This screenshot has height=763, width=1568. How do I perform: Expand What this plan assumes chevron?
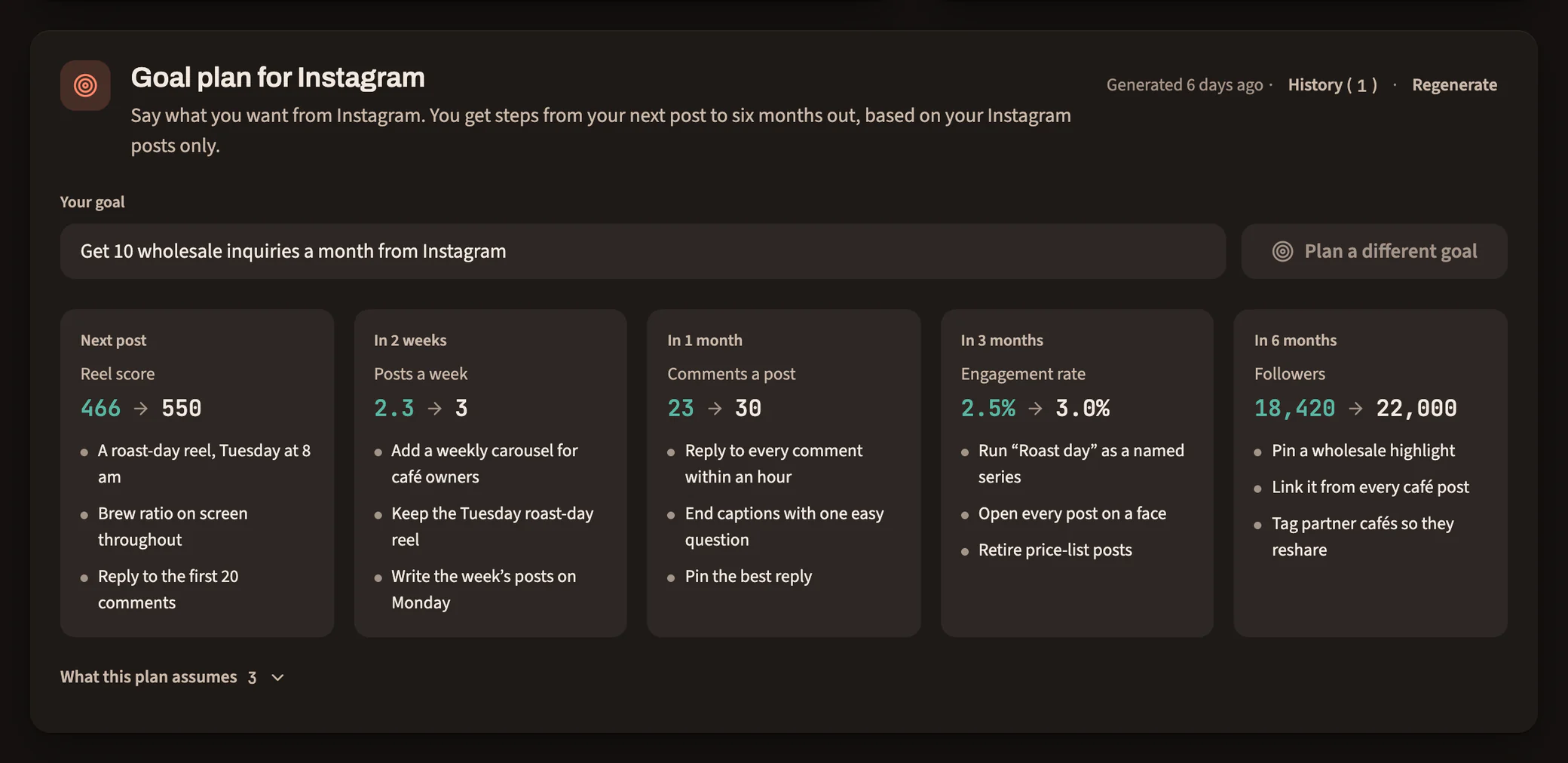pyautogui.click(x=277, y=677)
